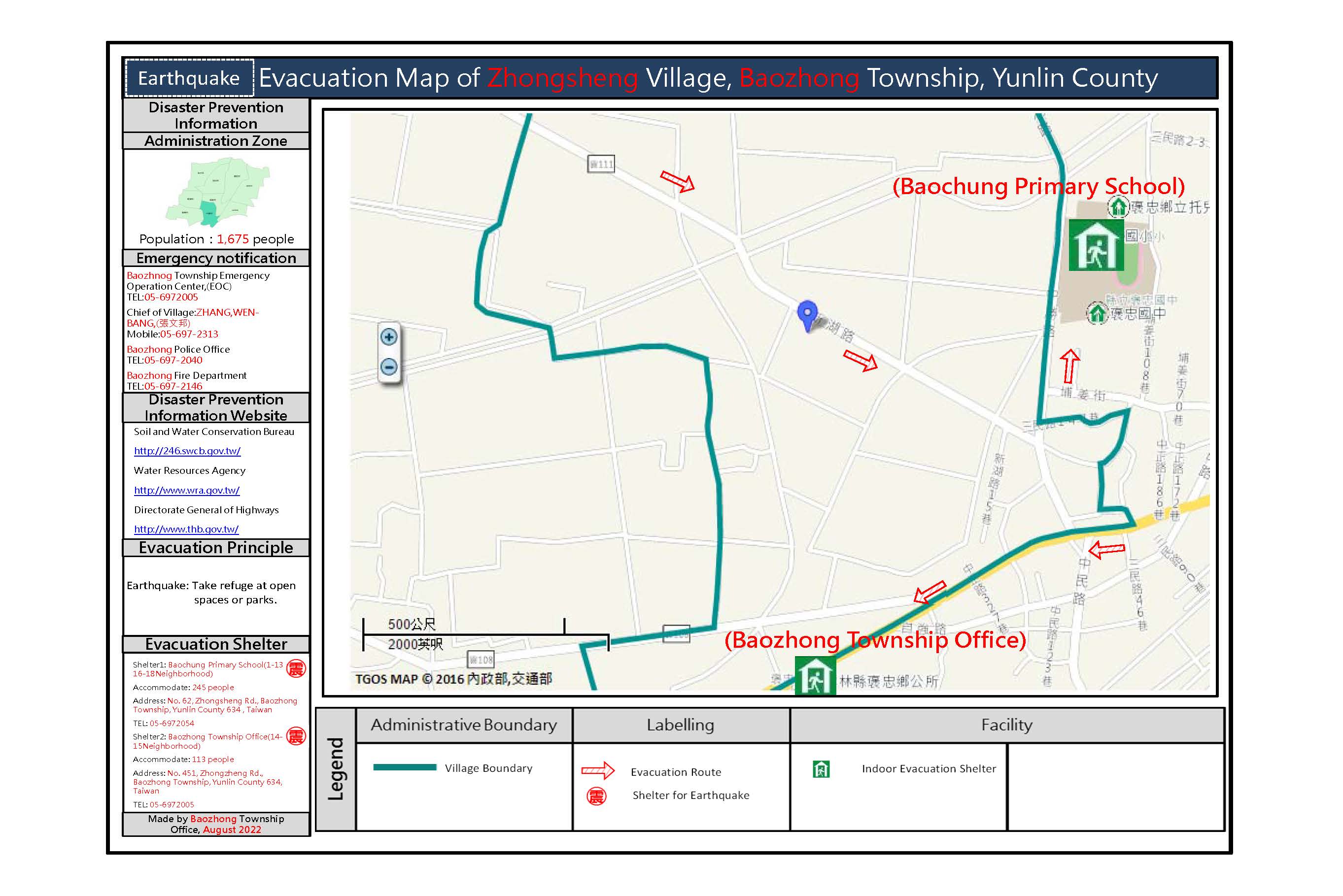Select the blue location pin on map
Viewport: 1343px width, 896px height.
pyautogui.click(x=807, y=316)
